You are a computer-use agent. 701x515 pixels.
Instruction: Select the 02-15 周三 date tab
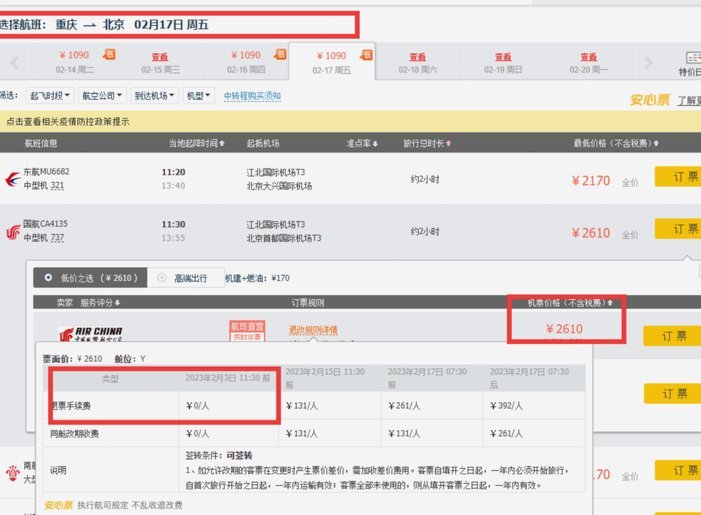pos(160,62)
